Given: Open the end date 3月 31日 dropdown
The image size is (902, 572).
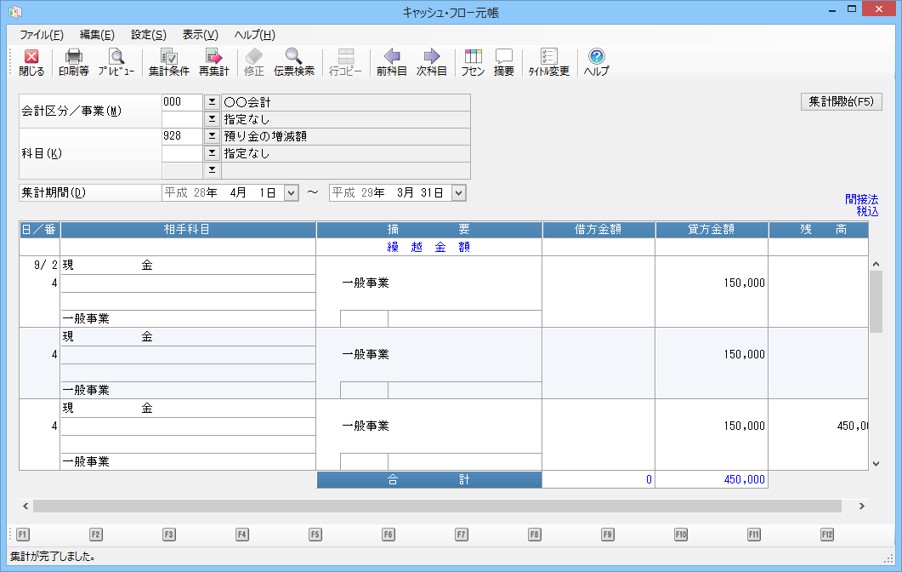Looking at the screenshot, I should coord(458,192).
